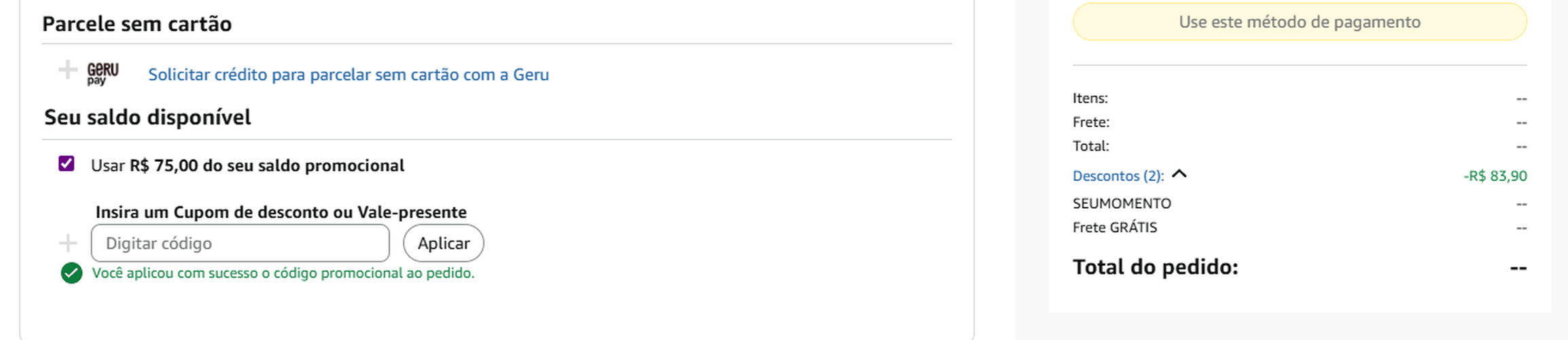Click the Geru pay logo
This screenshot has width=1568, height=340.
point(103,73)
